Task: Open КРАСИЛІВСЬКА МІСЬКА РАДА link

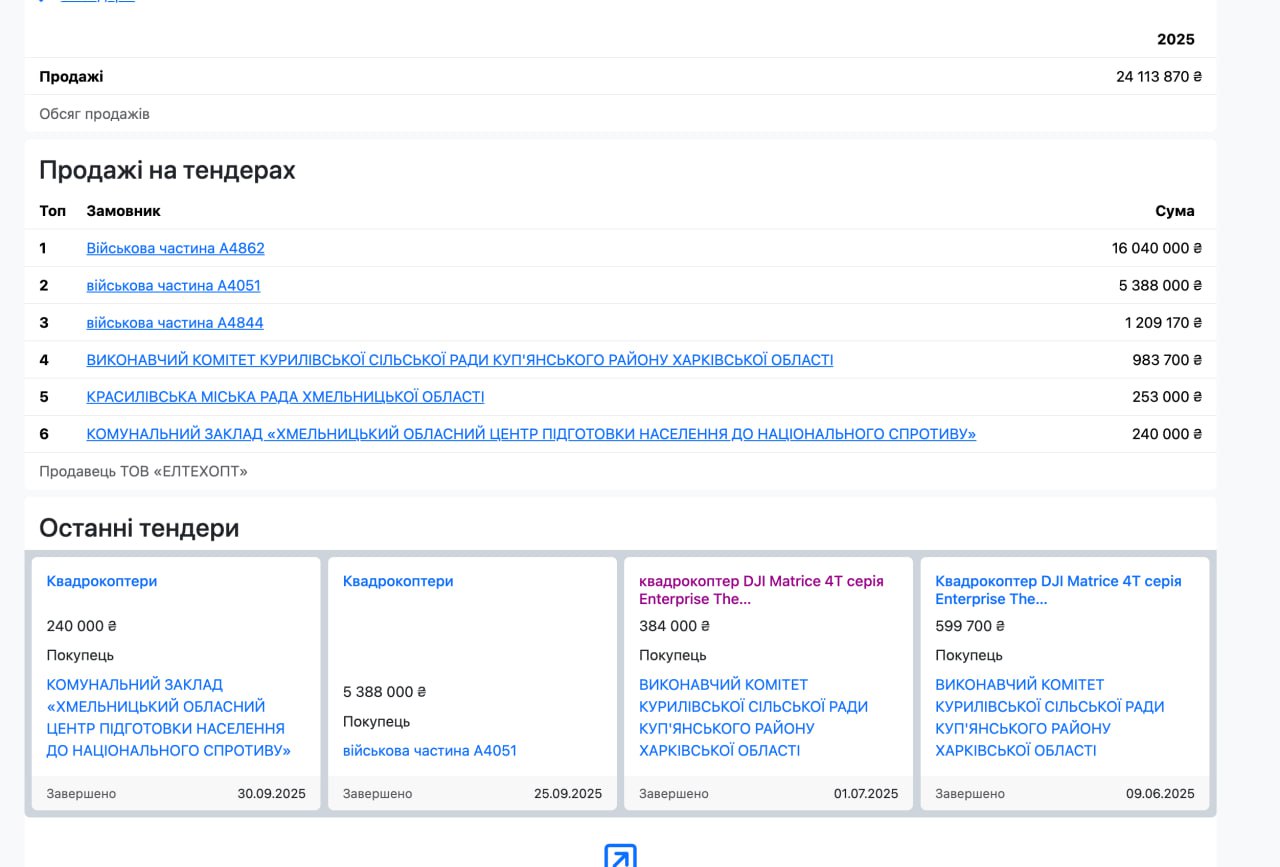Action: [285, 397]
